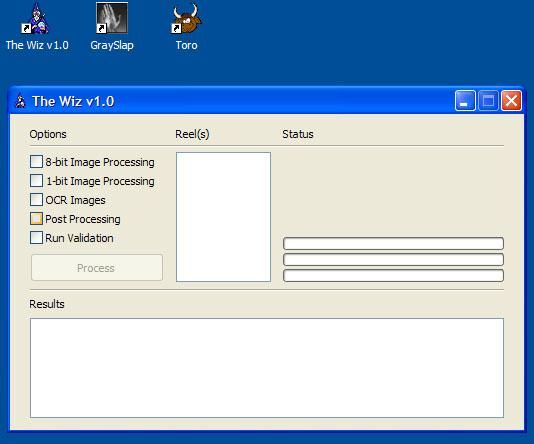
Task: Click the middle Status progress bar
Action: click(x=393, y=259)
